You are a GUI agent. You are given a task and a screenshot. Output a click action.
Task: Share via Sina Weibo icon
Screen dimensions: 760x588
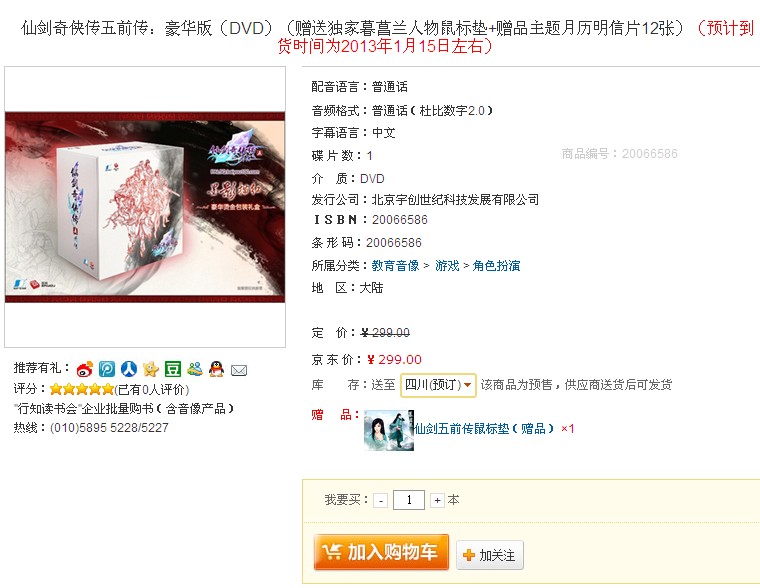pyautogui.click(x=84, y=369)
